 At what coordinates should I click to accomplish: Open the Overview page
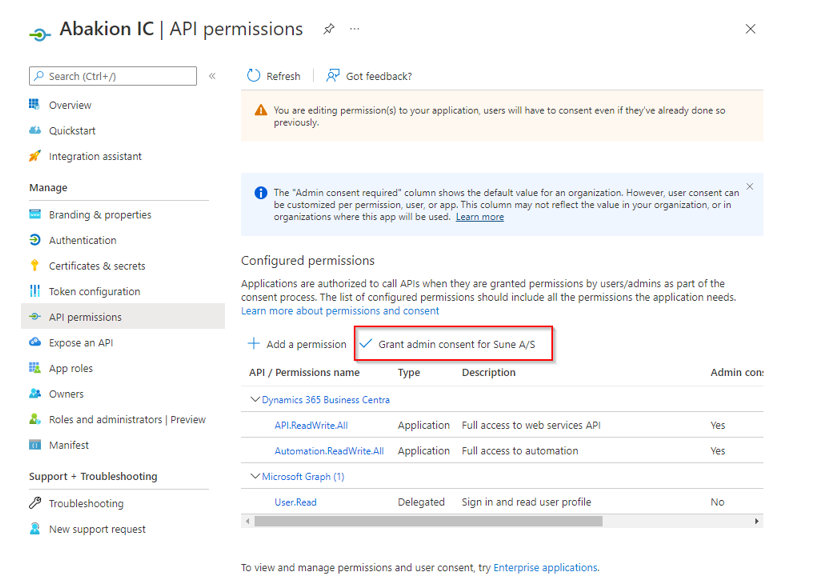pos(70,105)
